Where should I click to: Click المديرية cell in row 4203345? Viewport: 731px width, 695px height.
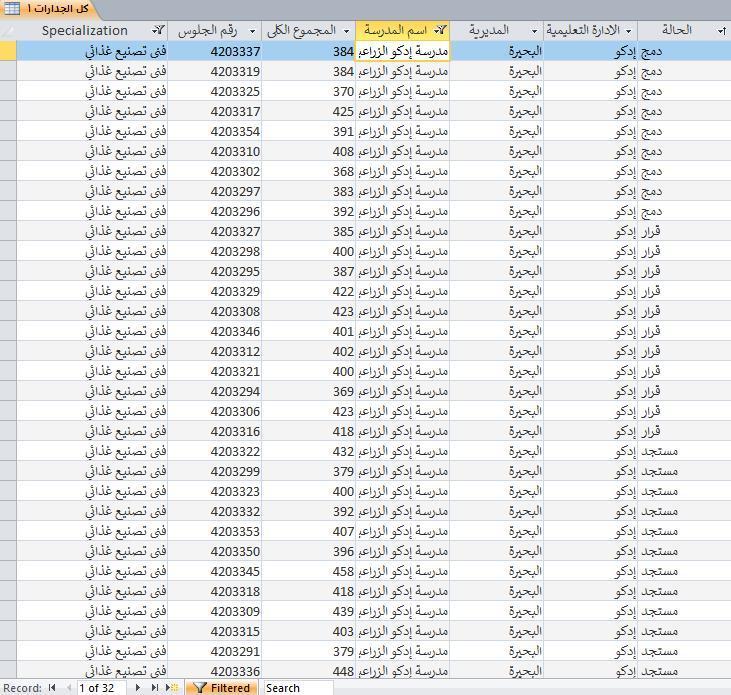pos(497,571)
